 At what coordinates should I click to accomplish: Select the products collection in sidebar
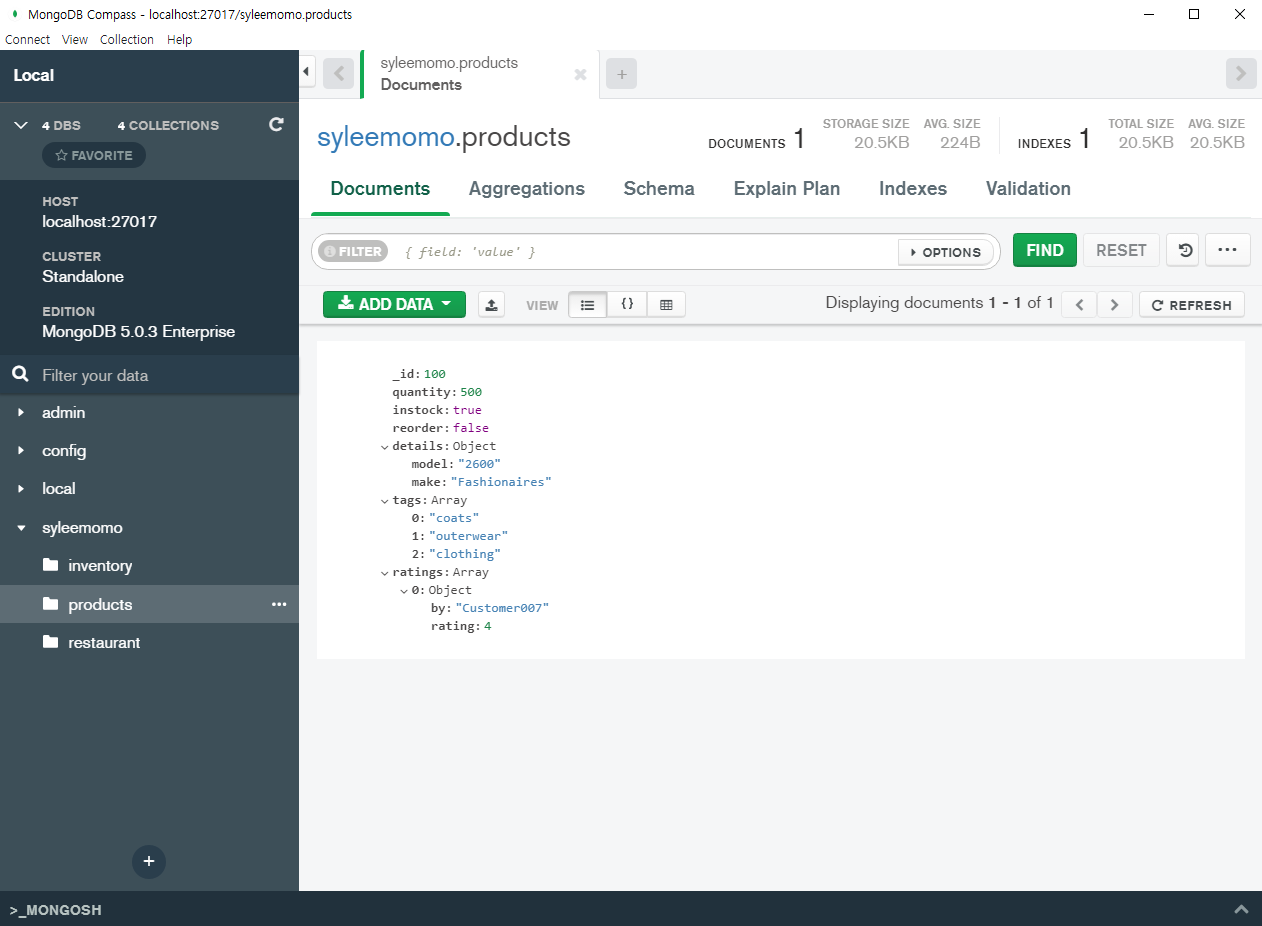pos(149,604)
